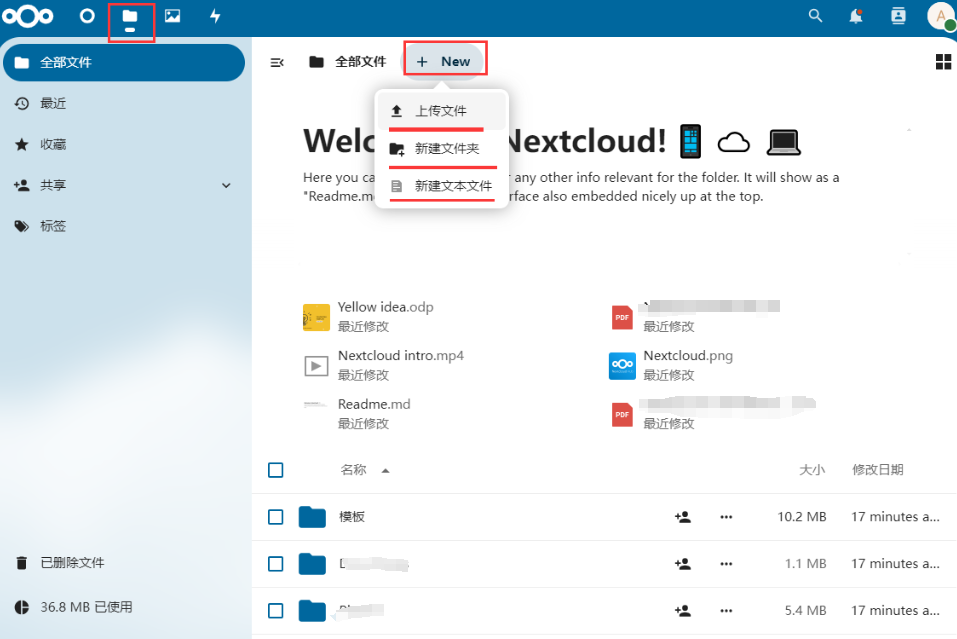
Task: Sort by 修改日期 column
Action: point(878,470)
